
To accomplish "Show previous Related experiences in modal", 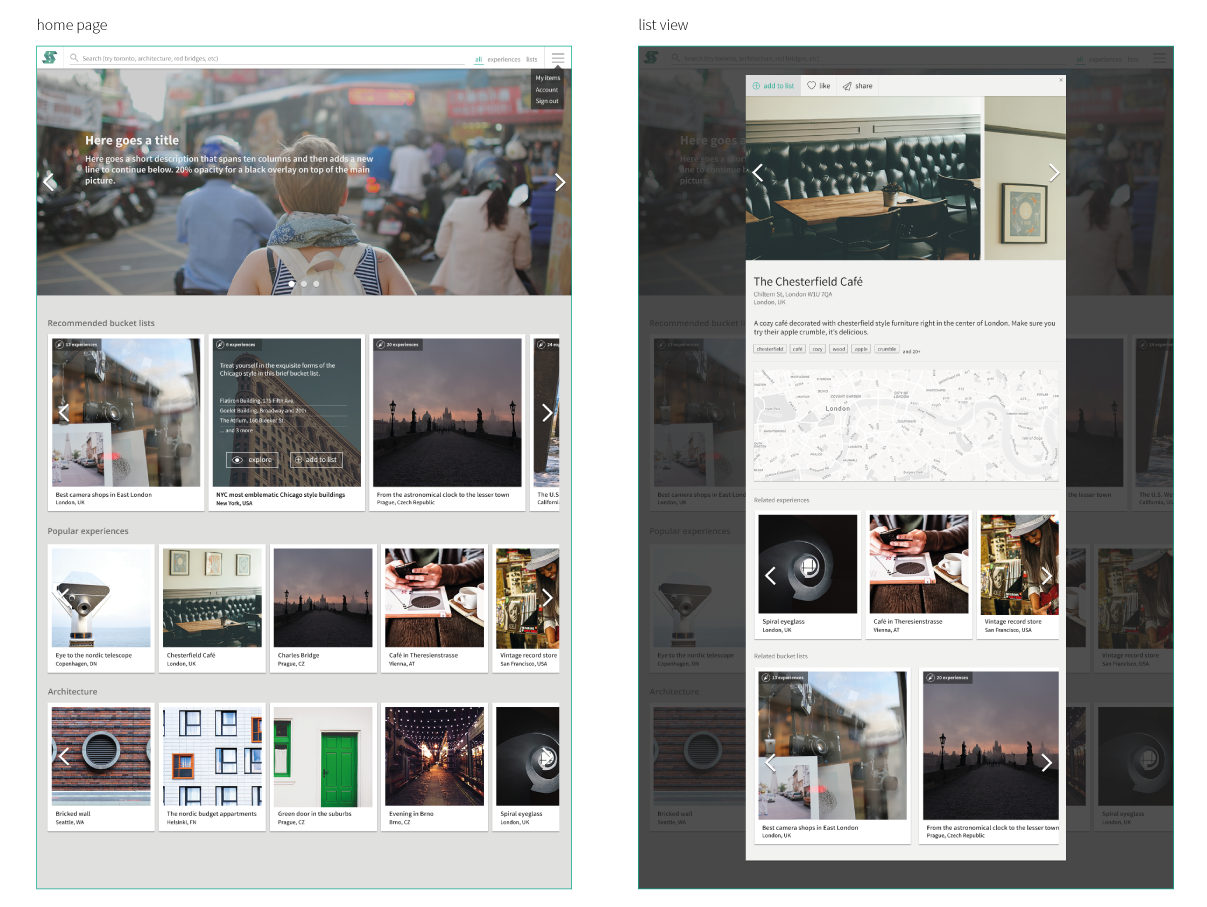I will point(771,575).
